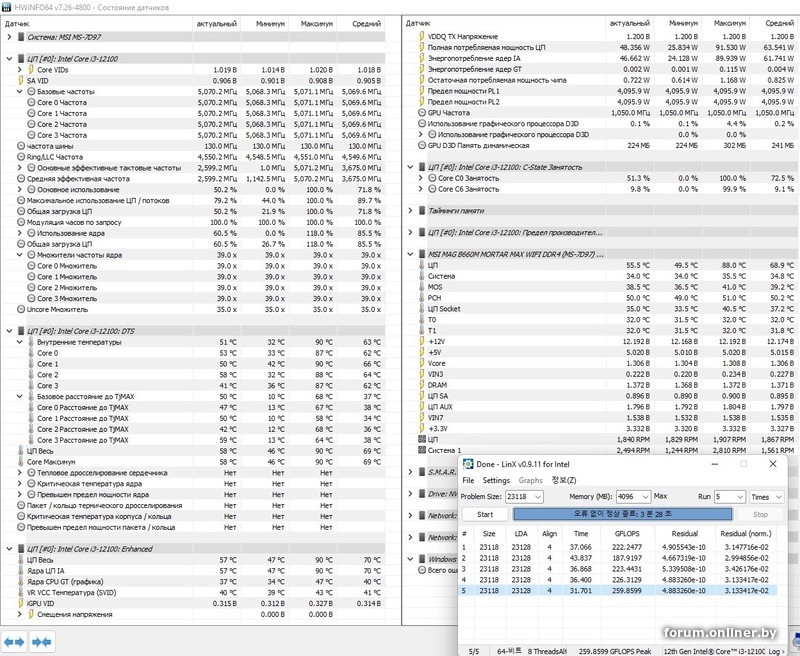Click the iGPU VID bolt icon
Screen dimensions: 800x656
[x=19, y=603]
